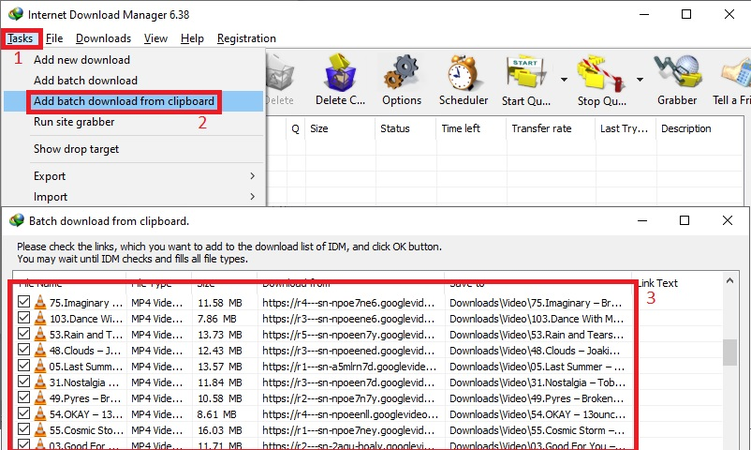Select Run site grabber menu entry
Viewport: 751px width, 450px height.
pos(74,122)
